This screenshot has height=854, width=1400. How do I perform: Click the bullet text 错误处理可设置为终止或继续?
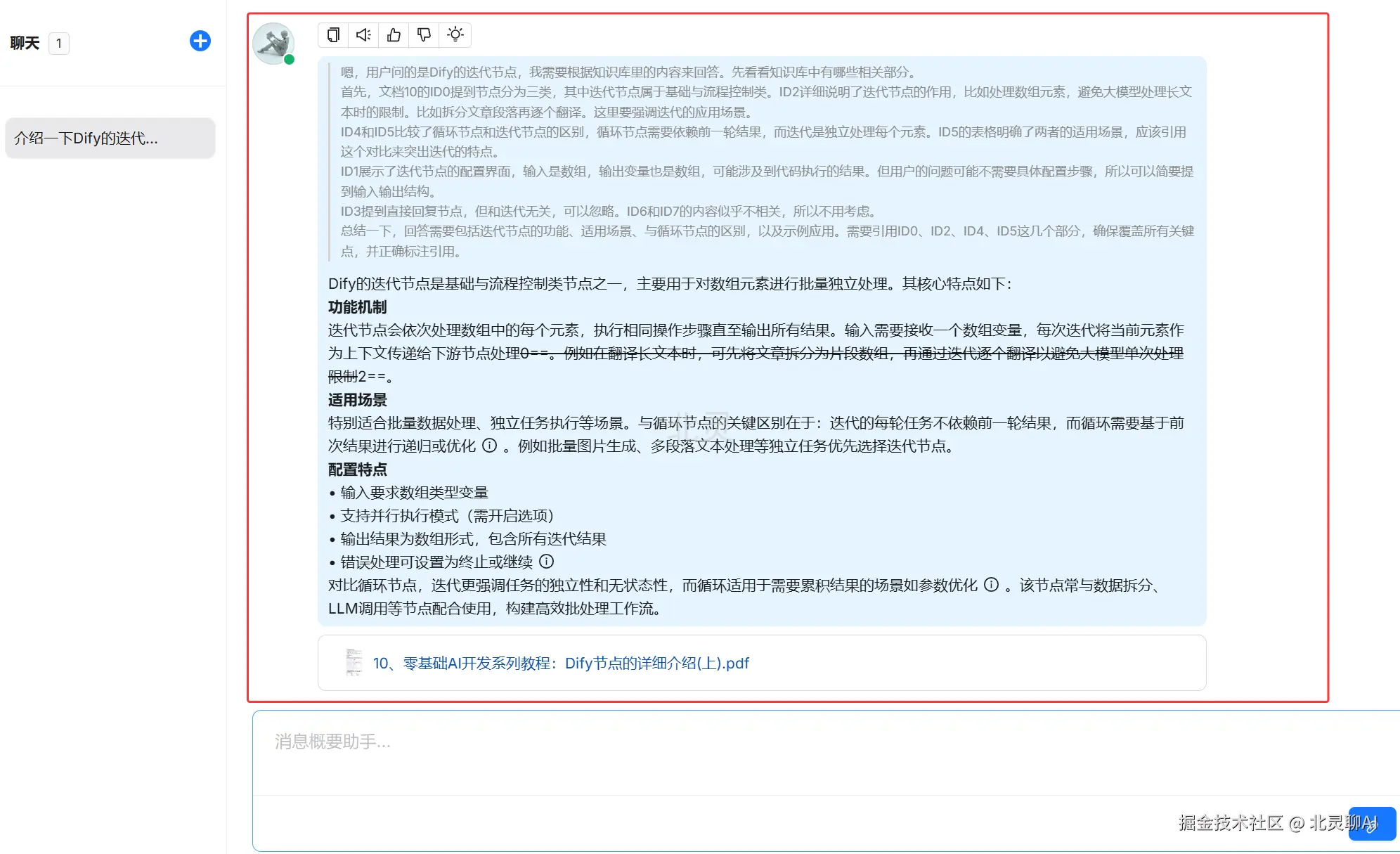pos(436,562)
